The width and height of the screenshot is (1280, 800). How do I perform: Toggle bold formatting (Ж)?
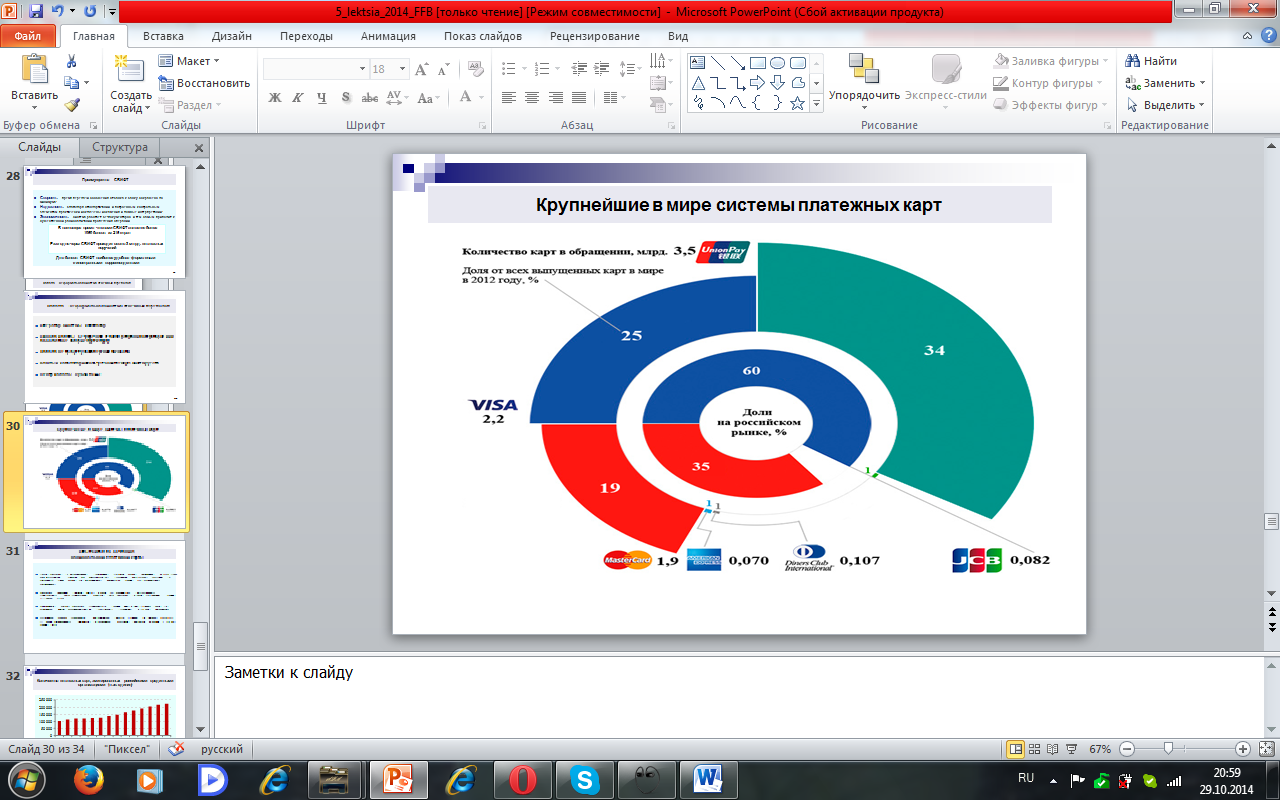[x=275, y=97]
